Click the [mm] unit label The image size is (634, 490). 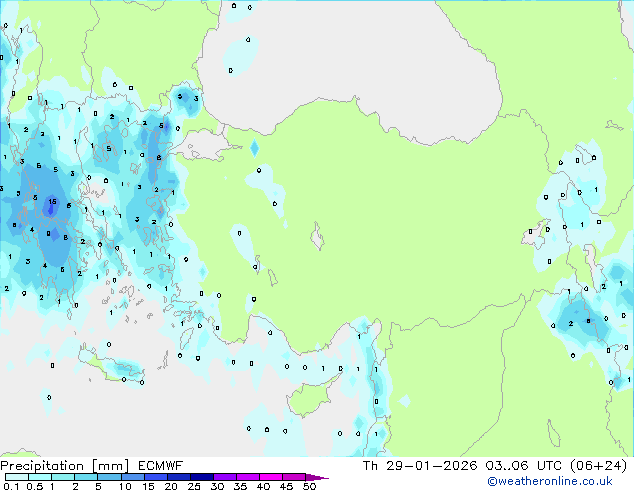pos(109,465)
